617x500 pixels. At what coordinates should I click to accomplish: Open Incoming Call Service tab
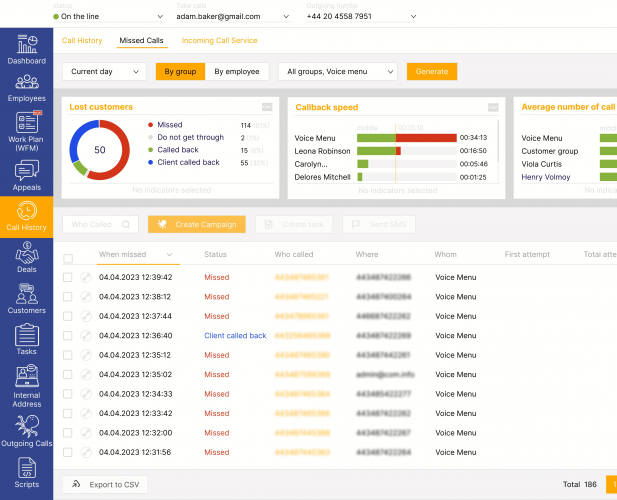220,41
